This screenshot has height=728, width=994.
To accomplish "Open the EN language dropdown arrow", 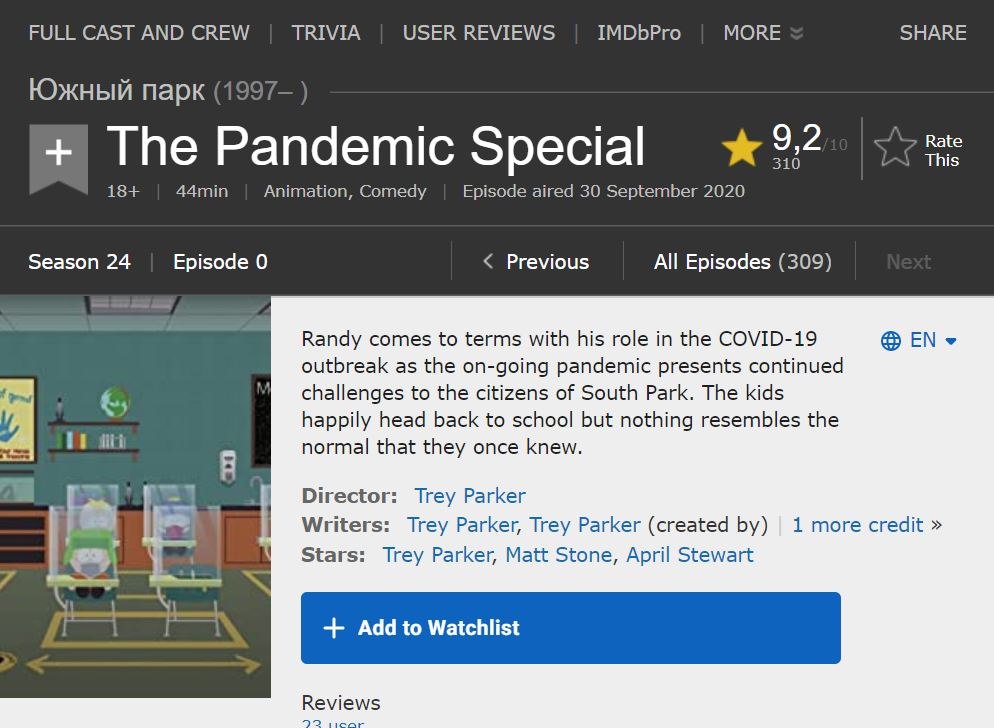I will tap(951, 341).
